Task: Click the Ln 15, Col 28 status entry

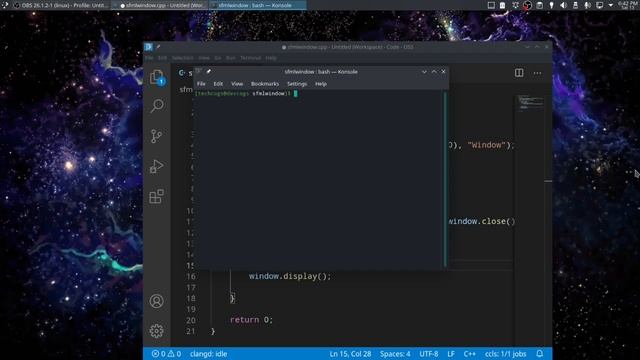Action: pyautogui.click(x=350, y=354)
